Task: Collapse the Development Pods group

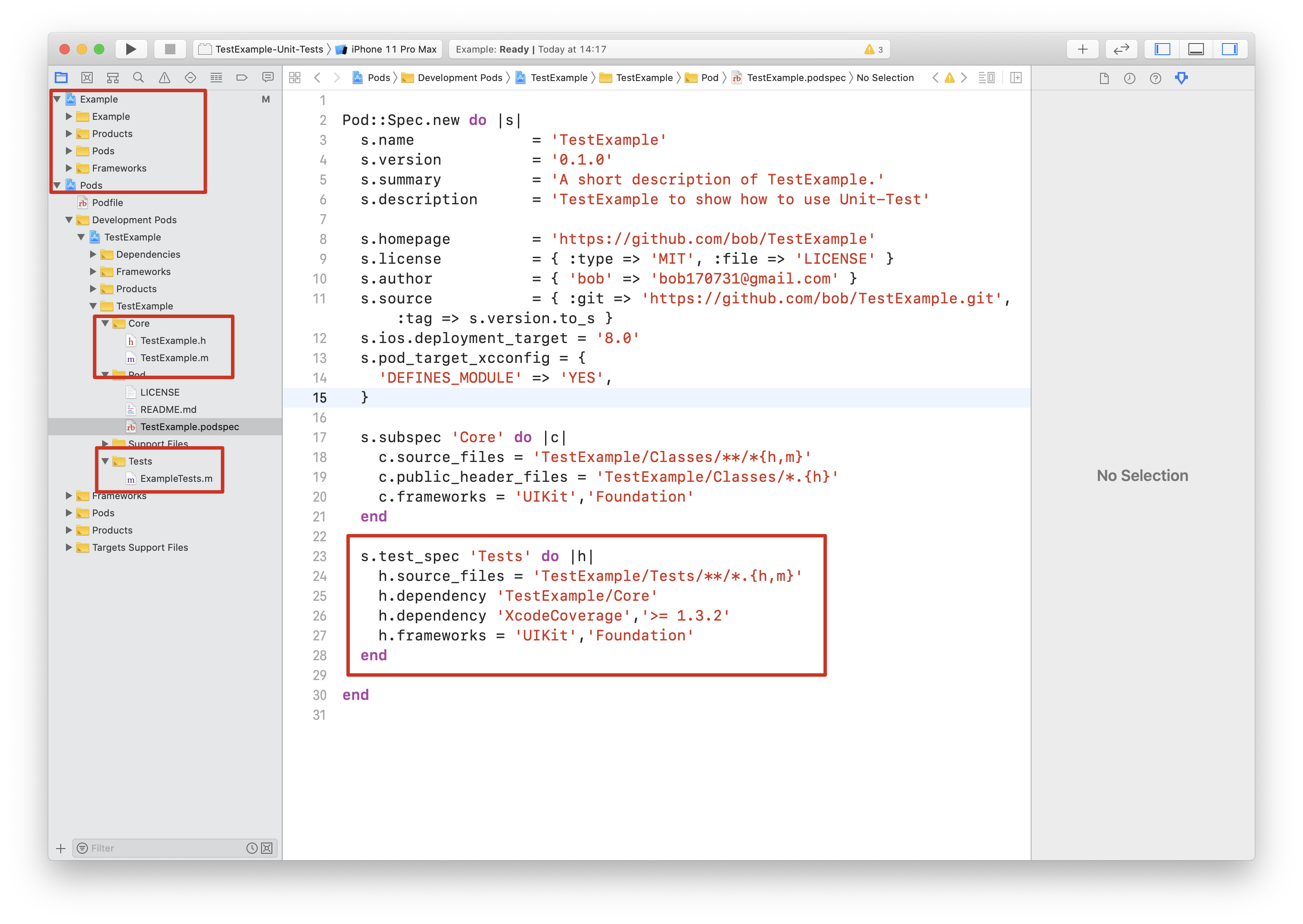Action: click(69, 220)
